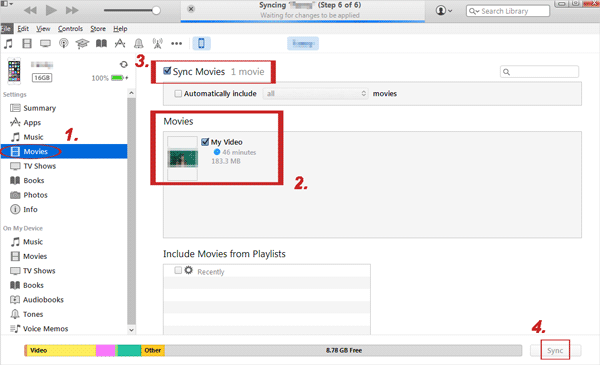Click the blurred device name tab in toolbar
The height and width of the screenshot is (365, 600).
point(303,44)
